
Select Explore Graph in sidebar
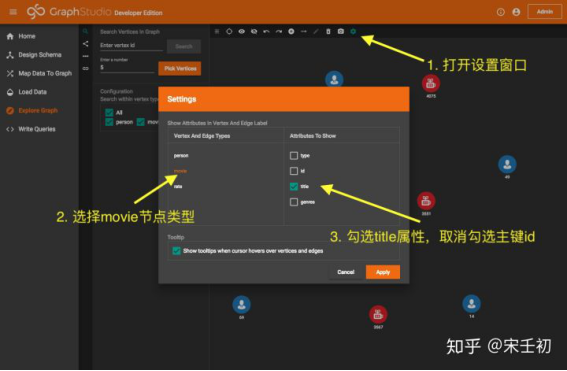tap(39, 111)
